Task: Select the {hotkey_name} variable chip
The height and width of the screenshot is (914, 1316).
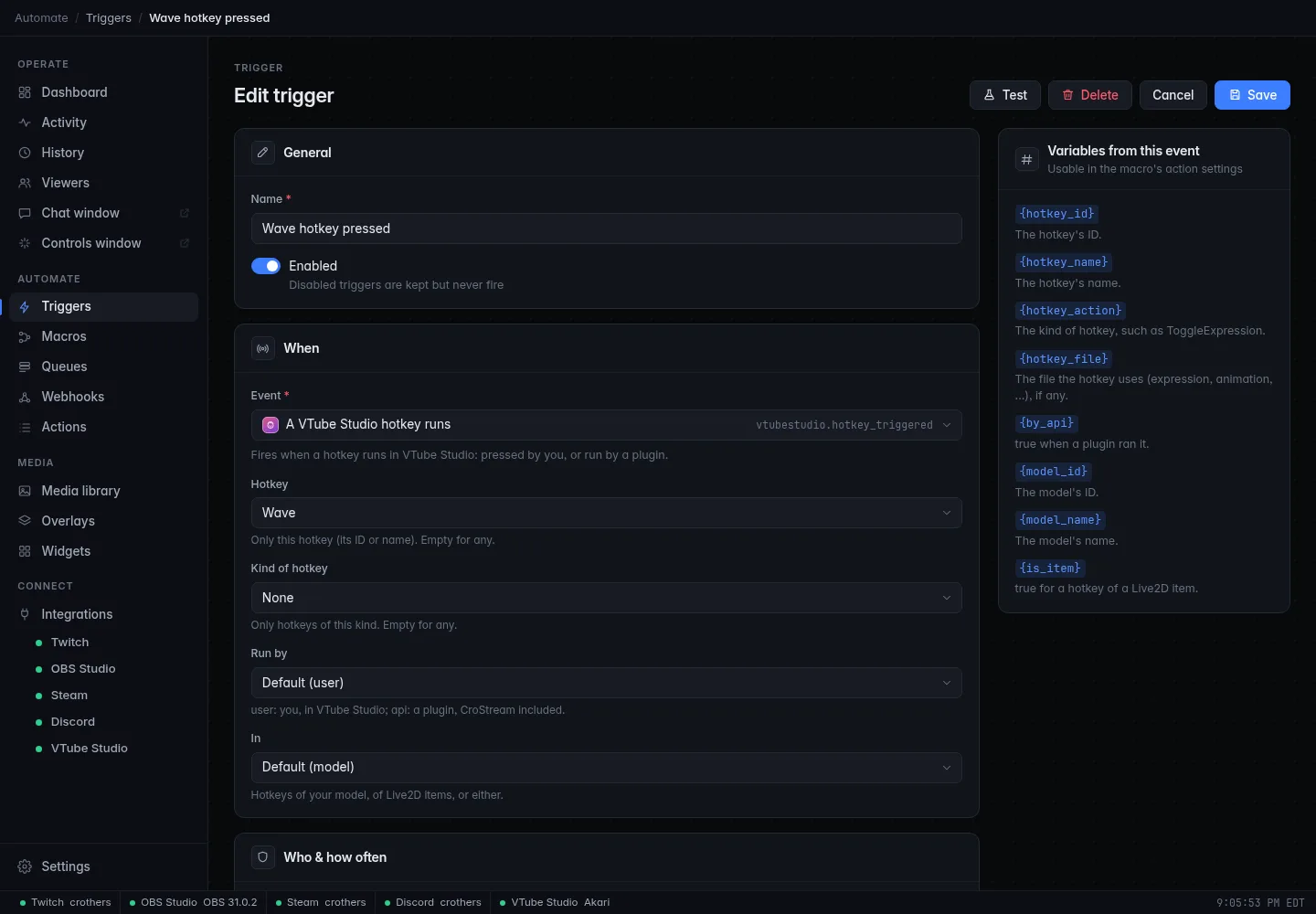Action: point(1064,262)
